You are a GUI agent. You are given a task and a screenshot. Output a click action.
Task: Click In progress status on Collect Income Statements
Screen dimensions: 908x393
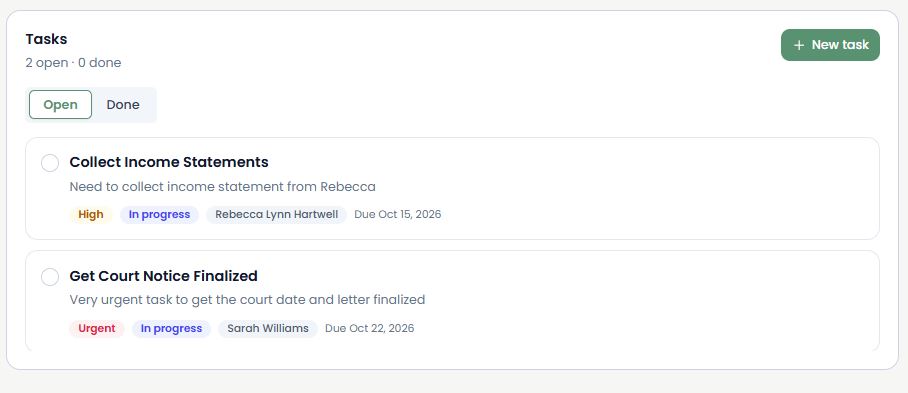(x=159, y=215)
